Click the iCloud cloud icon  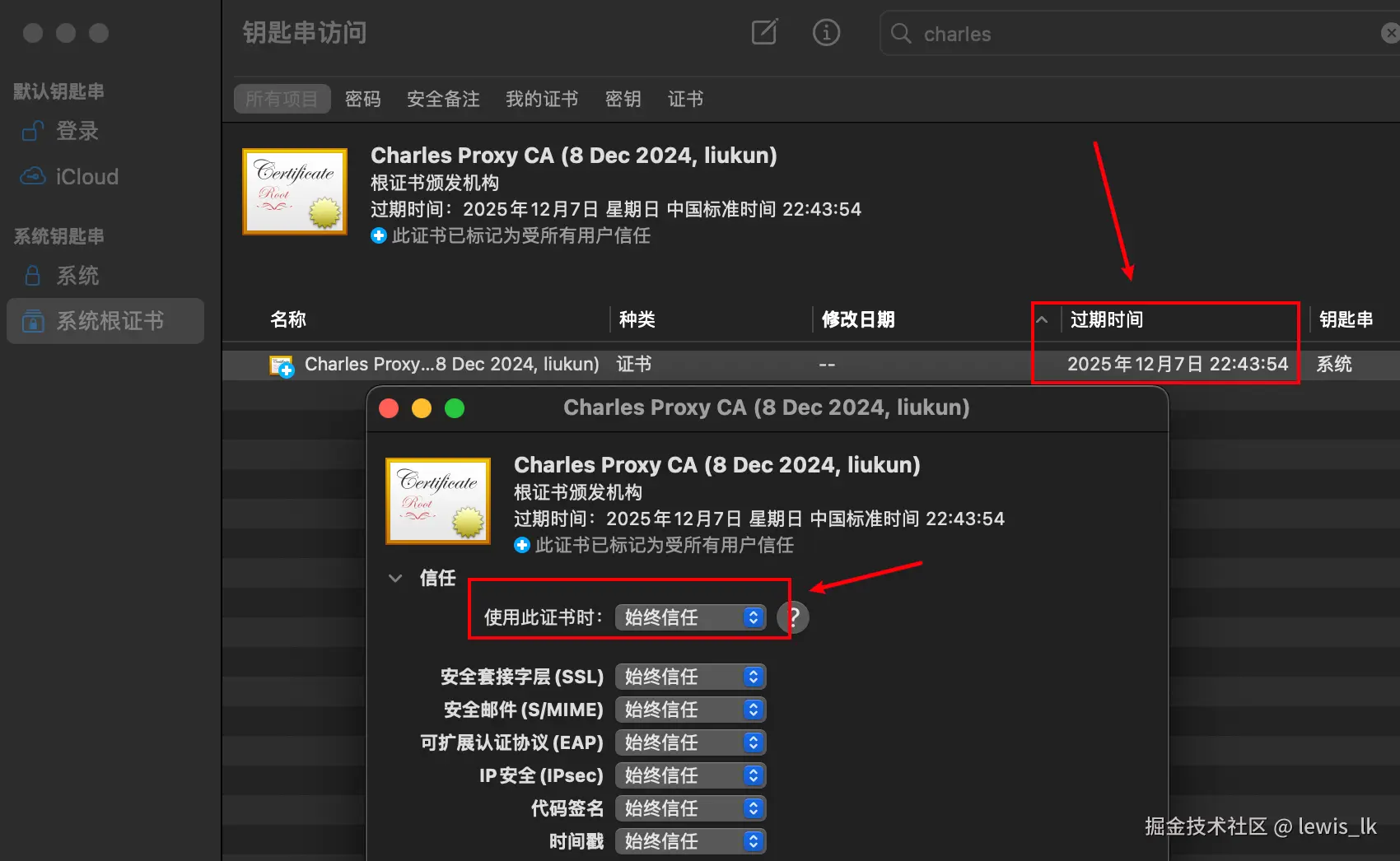point(32,176)
